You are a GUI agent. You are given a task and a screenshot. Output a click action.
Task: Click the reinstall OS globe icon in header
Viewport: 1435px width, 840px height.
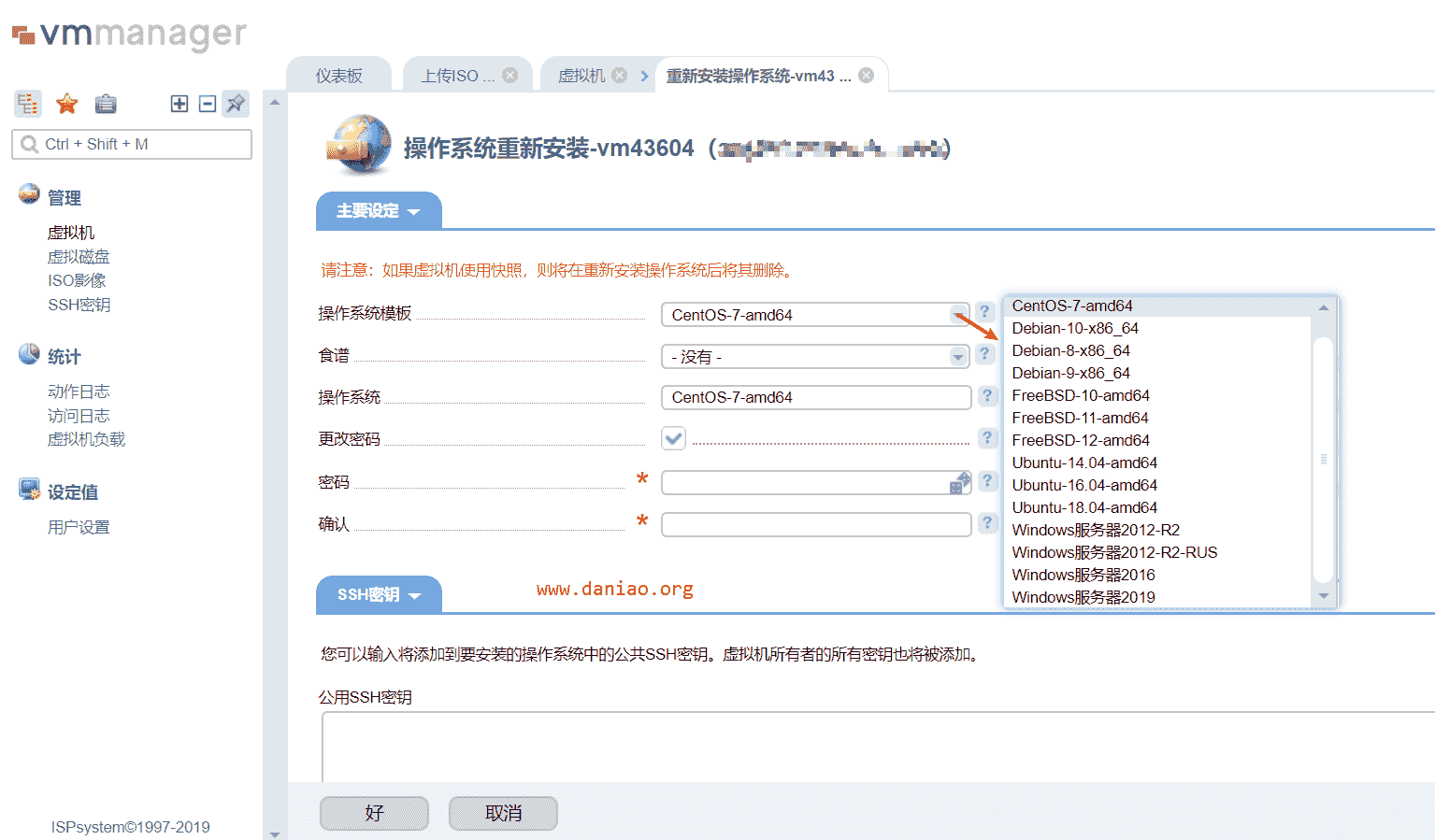pyautogui.click(x=359, y=145)
